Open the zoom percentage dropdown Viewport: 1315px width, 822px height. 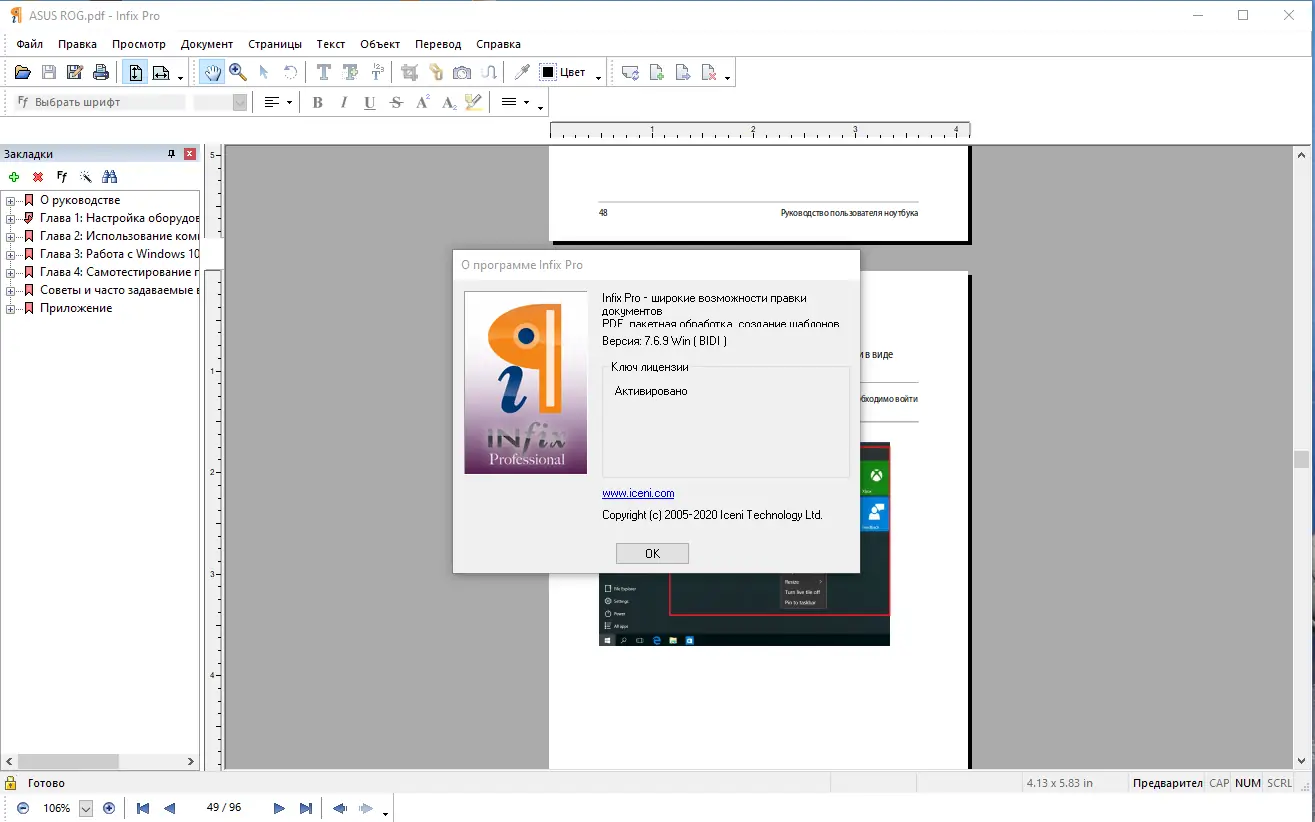pos(85,808)
